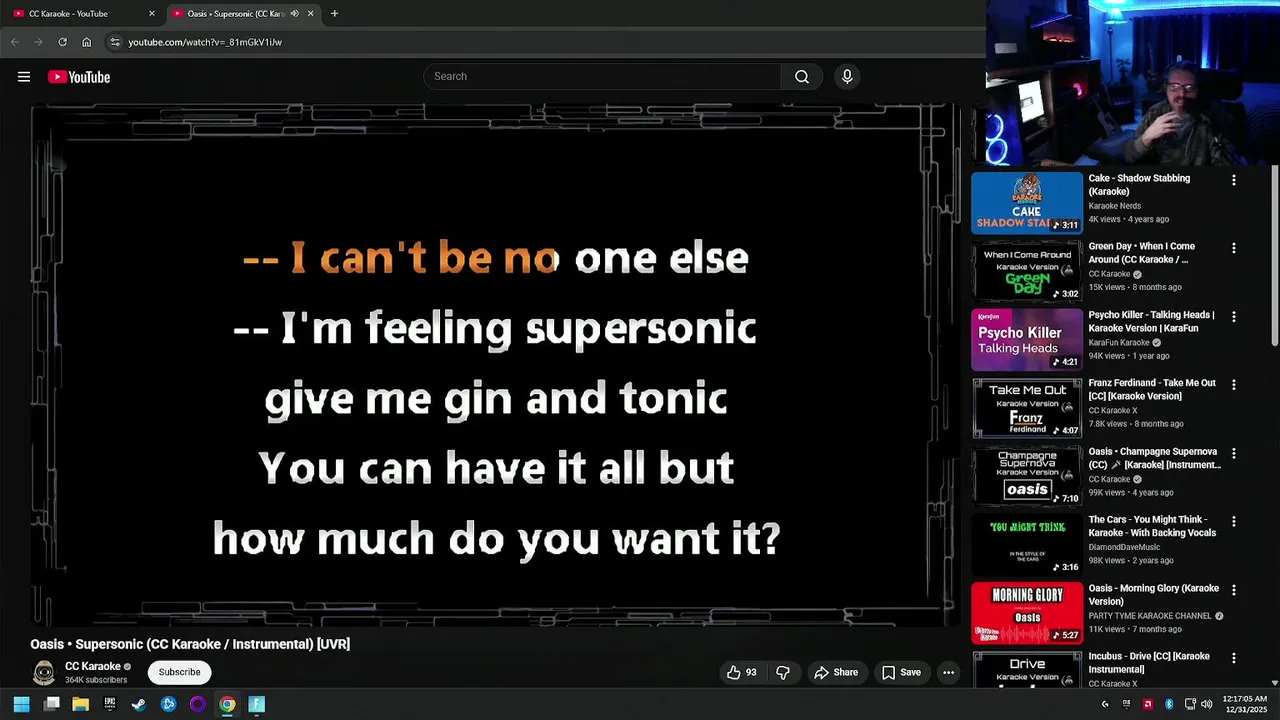Open KaraFun Karaoke channel text
Screen dimensions: 1280x720
click(x=1119, y=343)
